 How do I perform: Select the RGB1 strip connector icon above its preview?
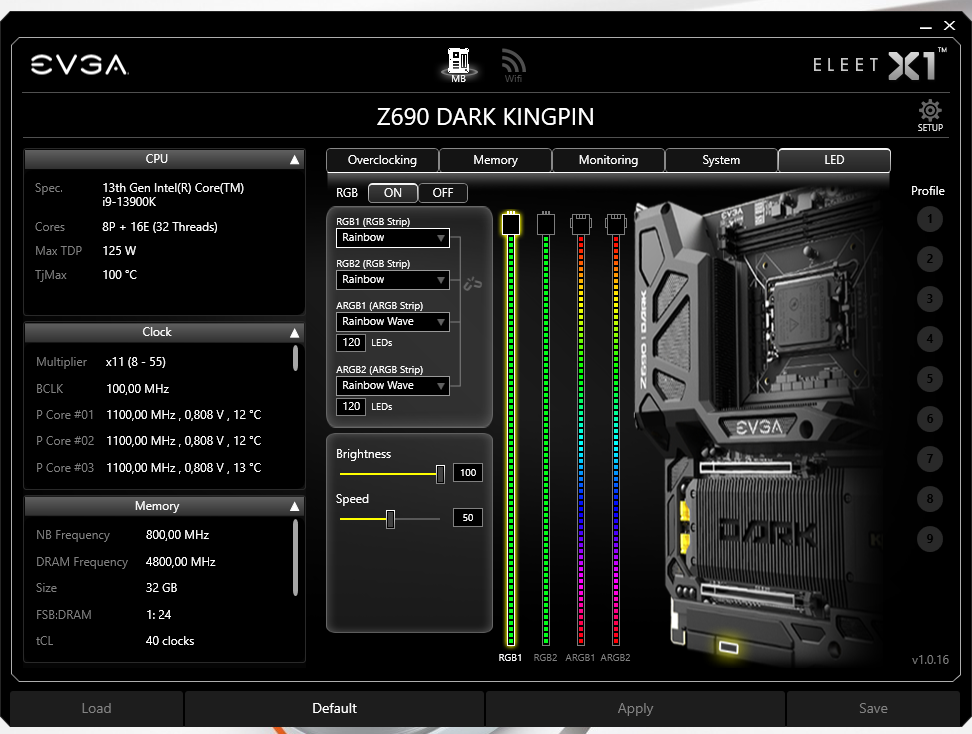[x=510, y=224]
